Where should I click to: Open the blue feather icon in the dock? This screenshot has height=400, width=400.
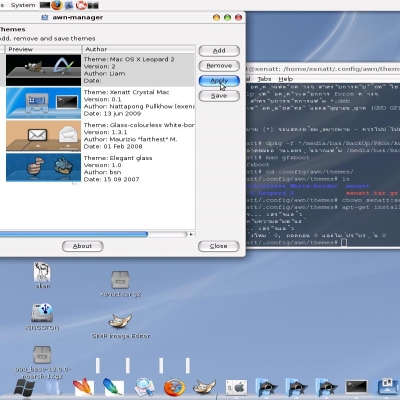[113, 388]
